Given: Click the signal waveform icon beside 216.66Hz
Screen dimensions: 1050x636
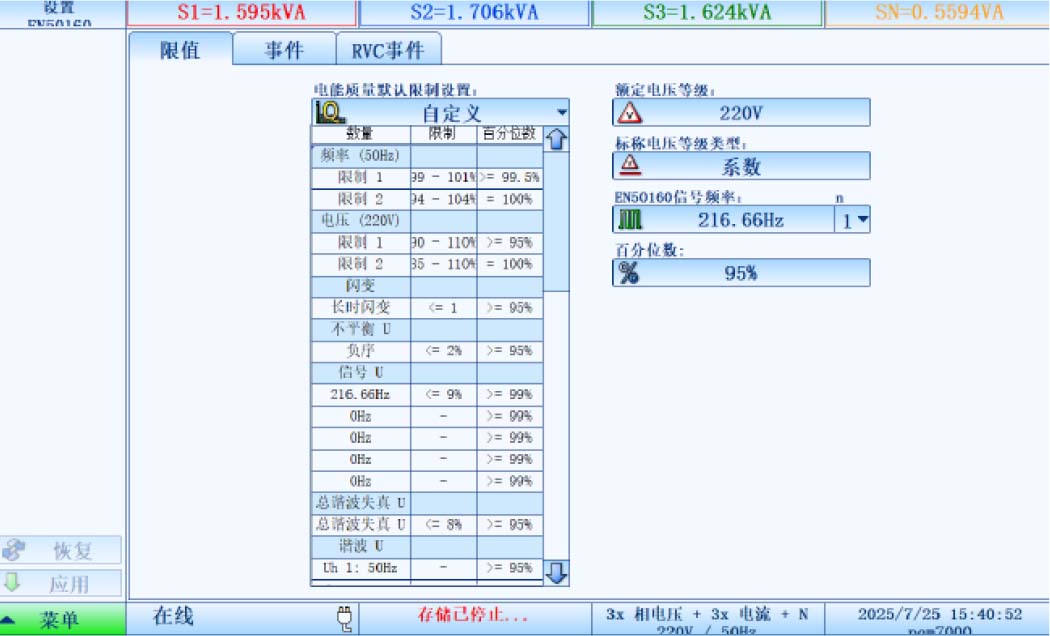Looking at the screenshot, I should click(629, 219).
